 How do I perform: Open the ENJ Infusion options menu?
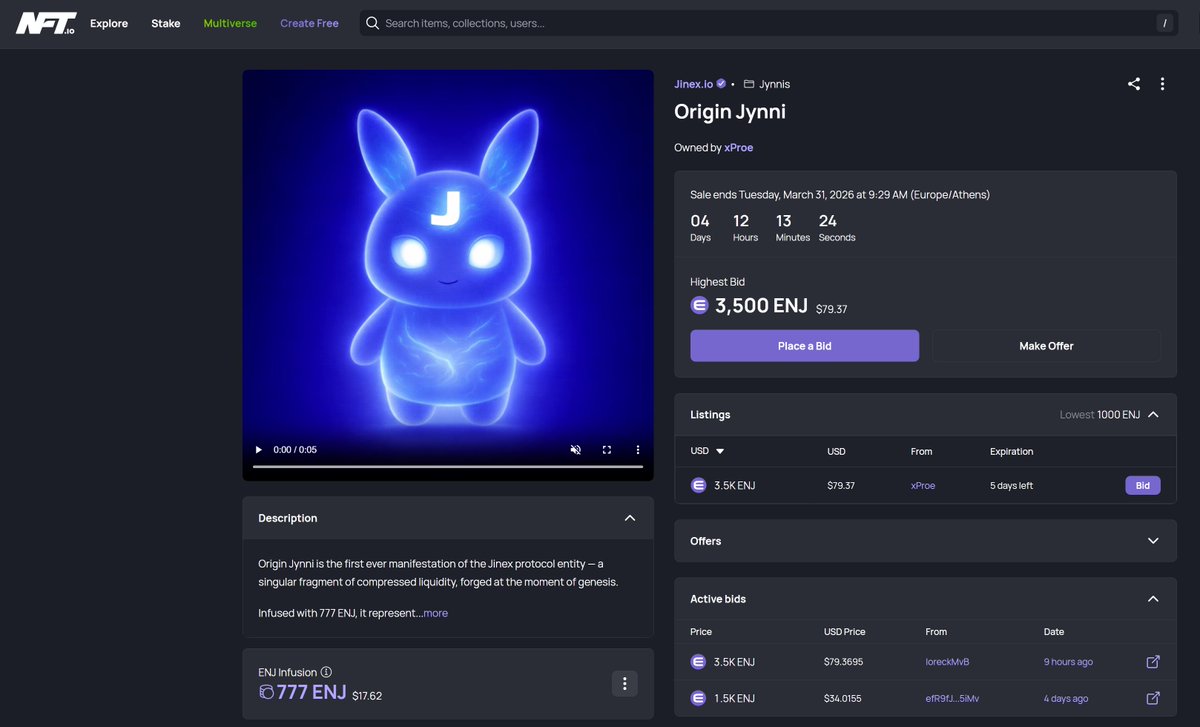[x=624, y=683]
